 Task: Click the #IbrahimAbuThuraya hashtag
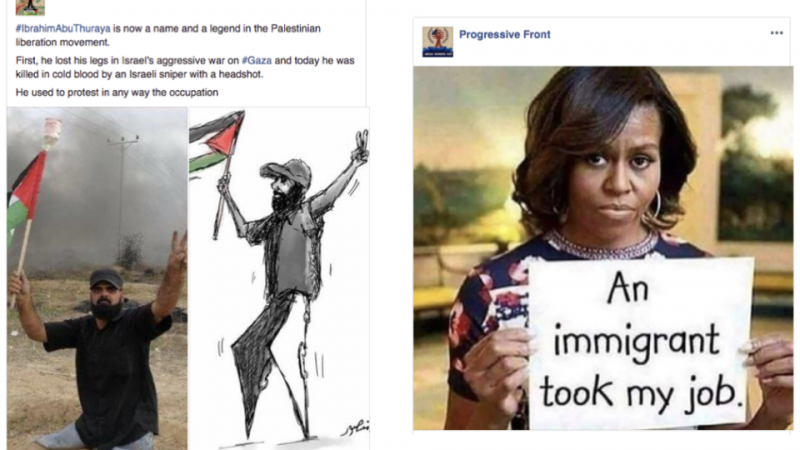(63, 29)
